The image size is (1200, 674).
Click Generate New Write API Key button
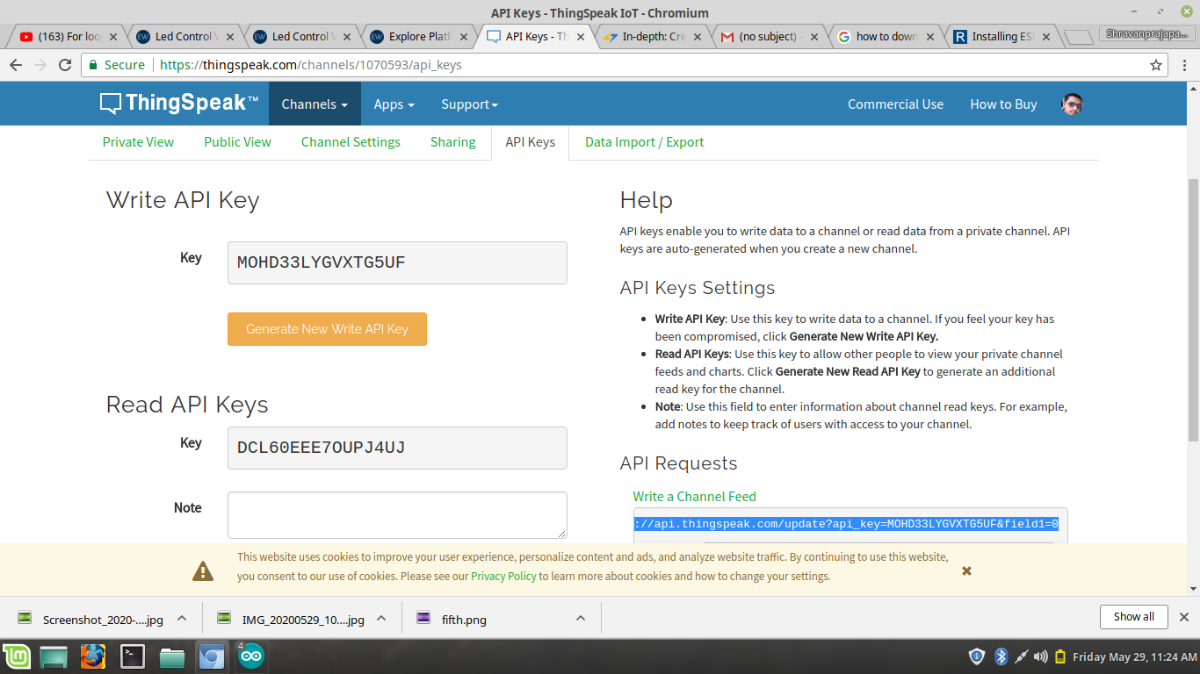click(x=327, y=329)
